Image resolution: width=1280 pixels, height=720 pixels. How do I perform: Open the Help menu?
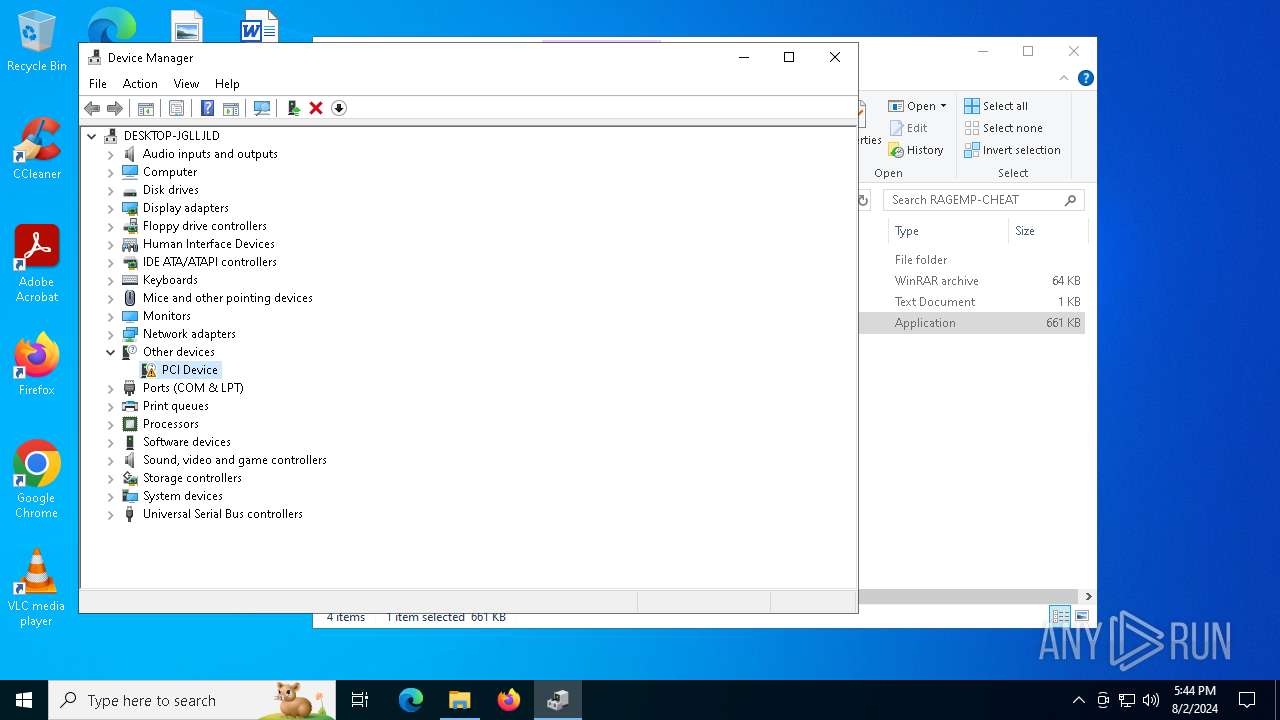click(227, 84)
